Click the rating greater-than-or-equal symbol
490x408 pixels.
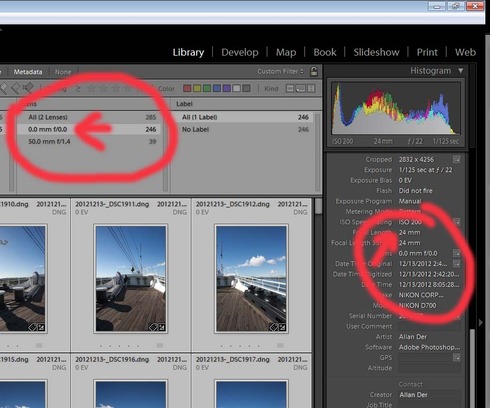78,89
